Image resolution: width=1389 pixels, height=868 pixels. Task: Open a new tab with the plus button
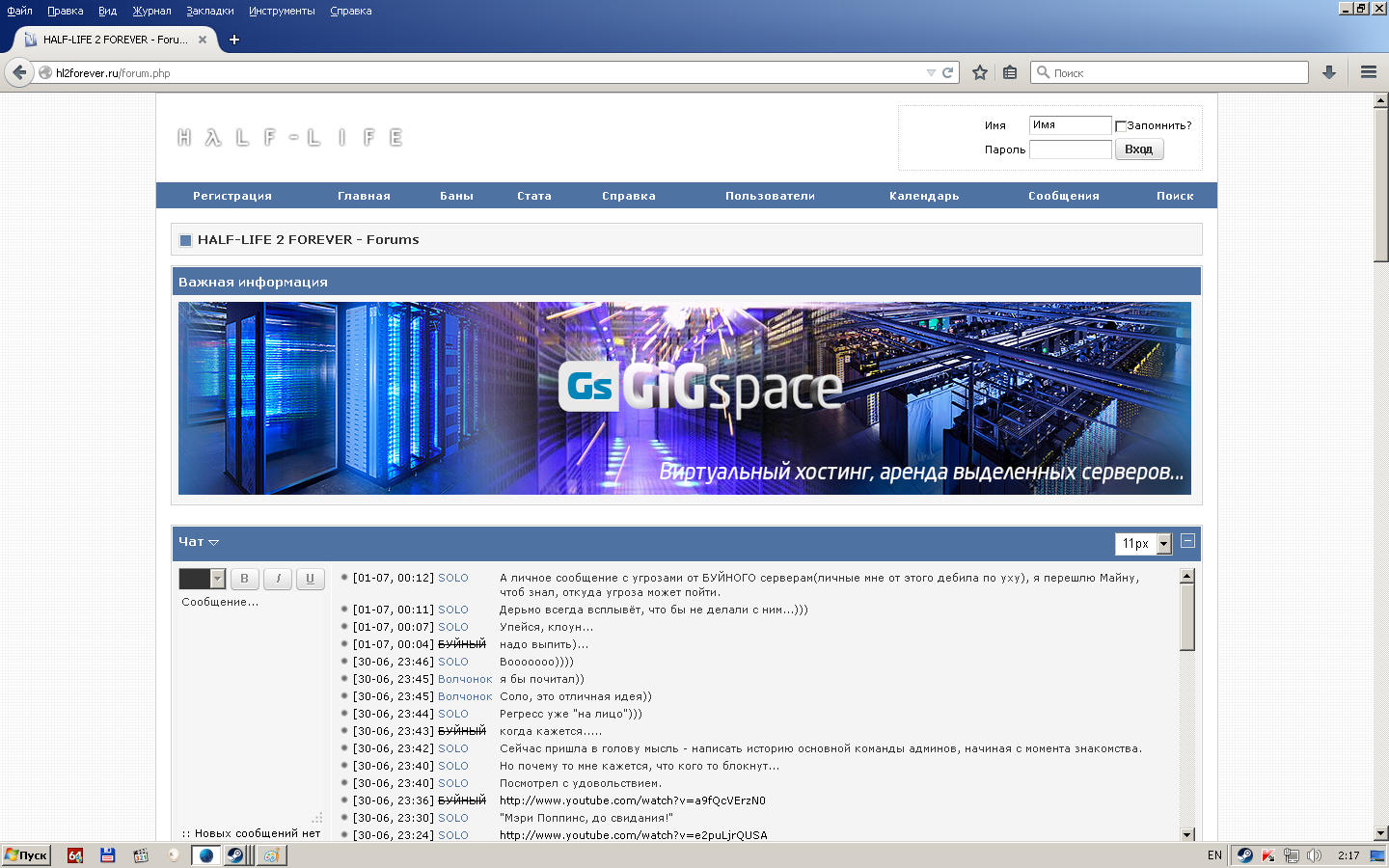pyautogui.click(x=233, y=40)
